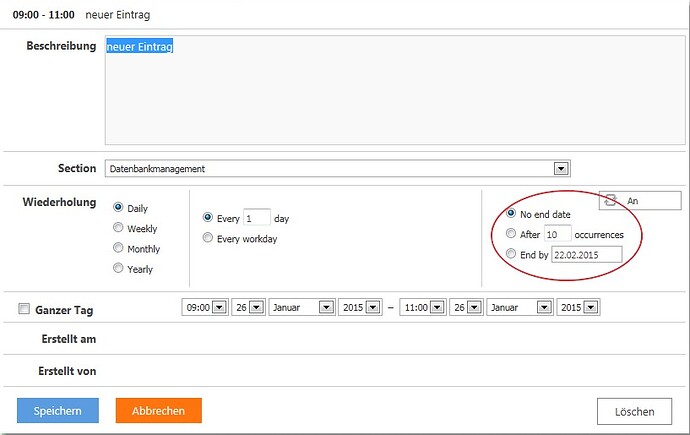The image size is (690, 435).
Task: Open the end year 2015 dropdown
Action: coord(578,307)
